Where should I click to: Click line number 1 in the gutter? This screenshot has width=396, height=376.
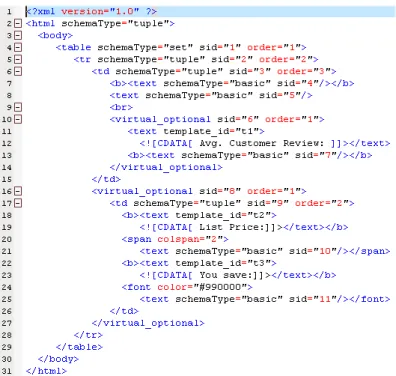pyautogui.click(x=9, y=12)
